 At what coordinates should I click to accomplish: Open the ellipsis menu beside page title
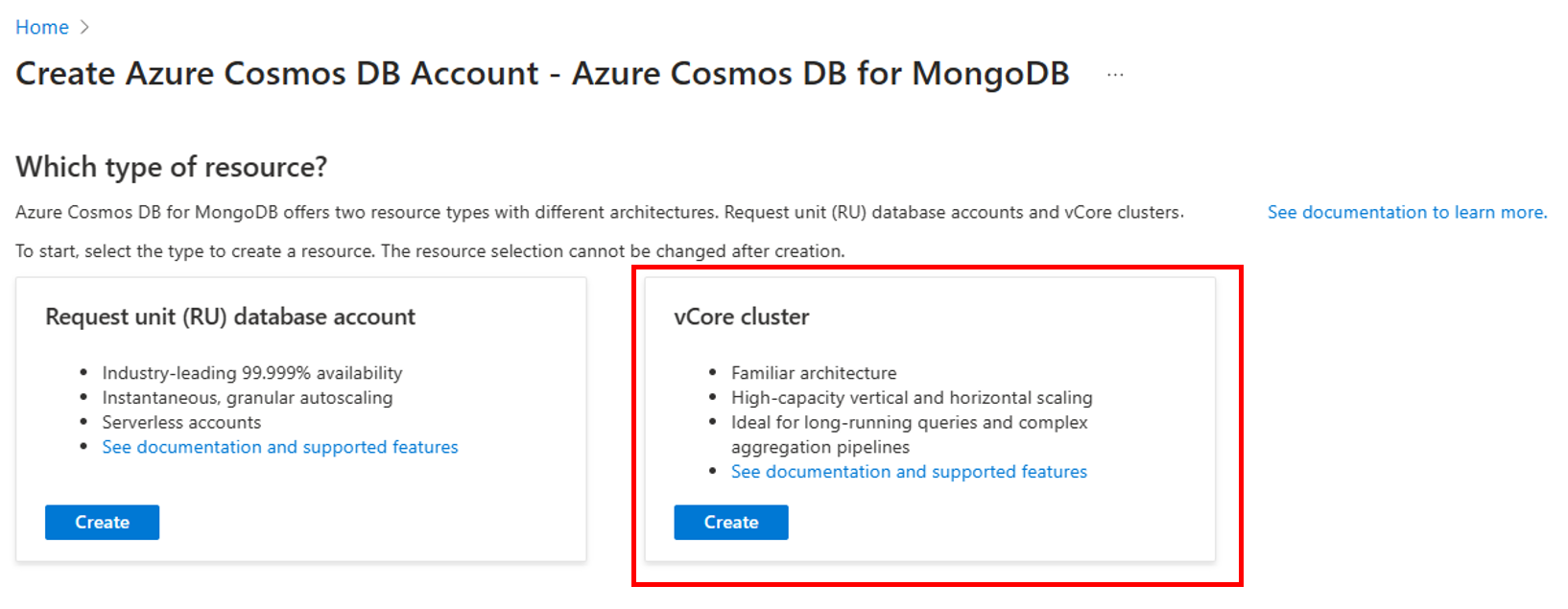(1115, 74)
